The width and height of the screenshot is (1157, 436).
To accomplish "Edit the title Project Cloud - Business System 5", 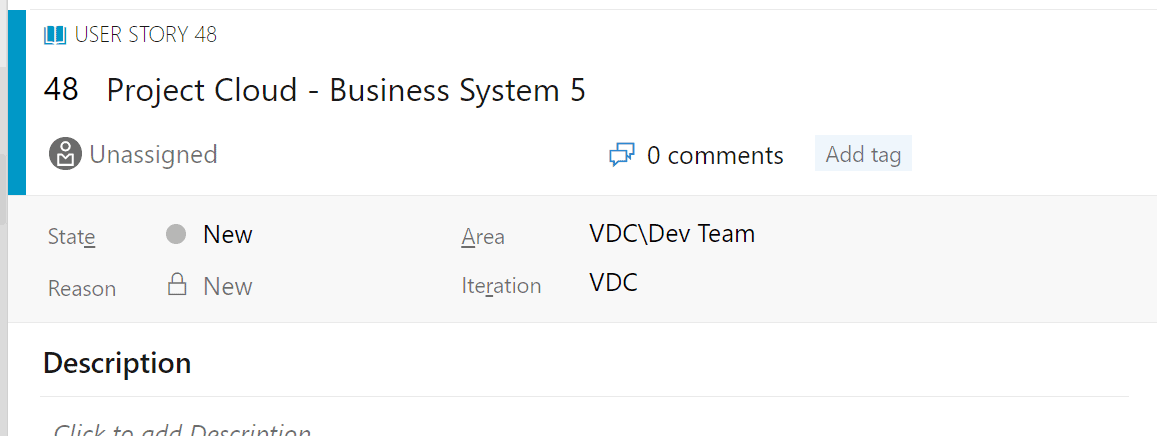I will (346, 90).
